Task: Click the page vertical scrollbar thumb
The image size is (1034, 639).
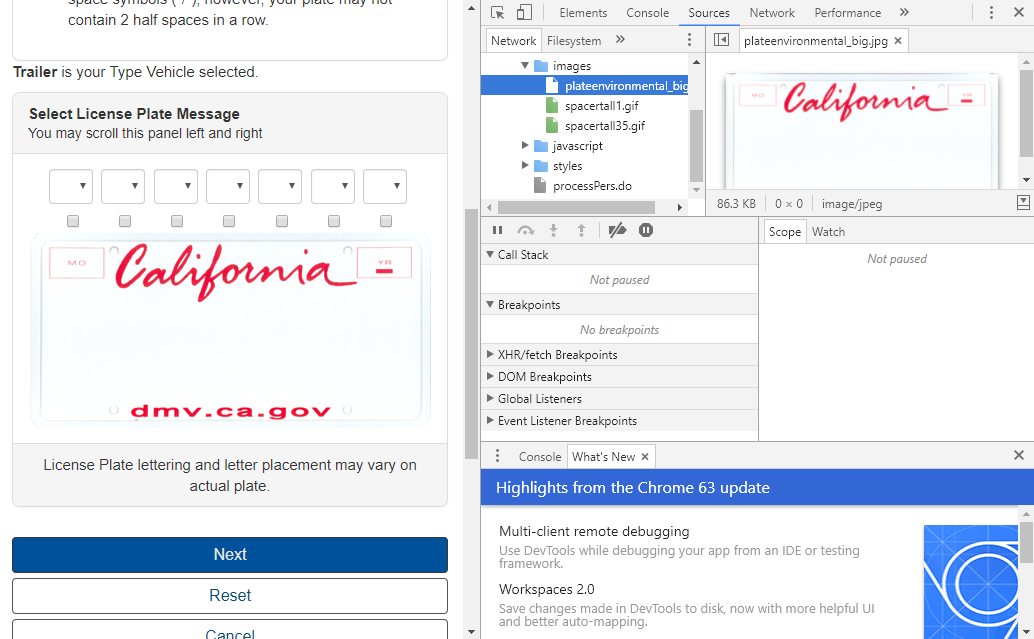Action: [x=471, y=333]
